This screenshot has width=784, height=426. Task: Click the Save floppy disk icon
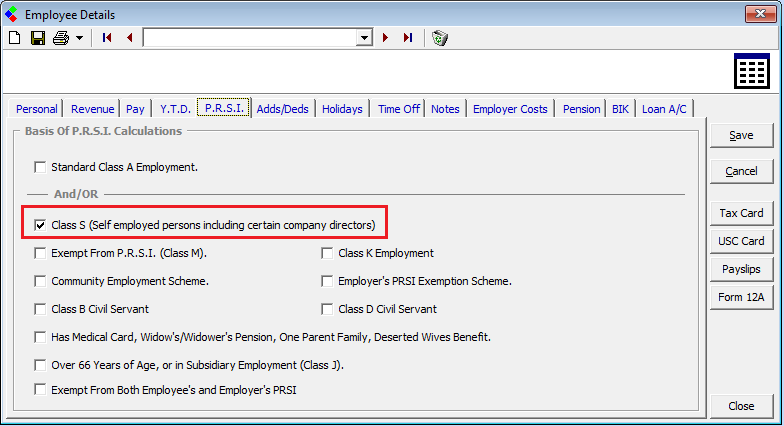click(x=37, y=38)
